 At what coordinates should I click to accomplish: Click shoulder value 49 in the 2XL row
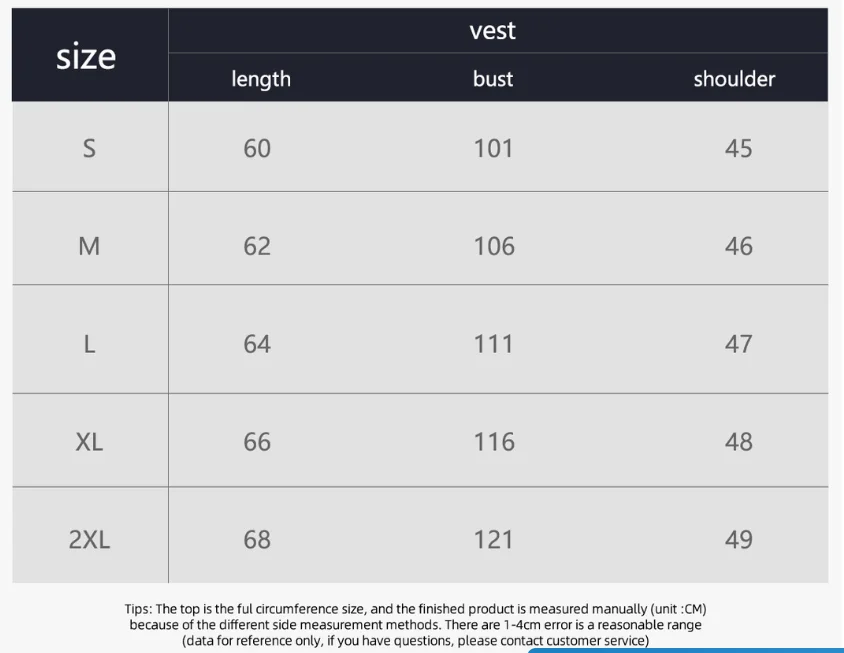738,540
